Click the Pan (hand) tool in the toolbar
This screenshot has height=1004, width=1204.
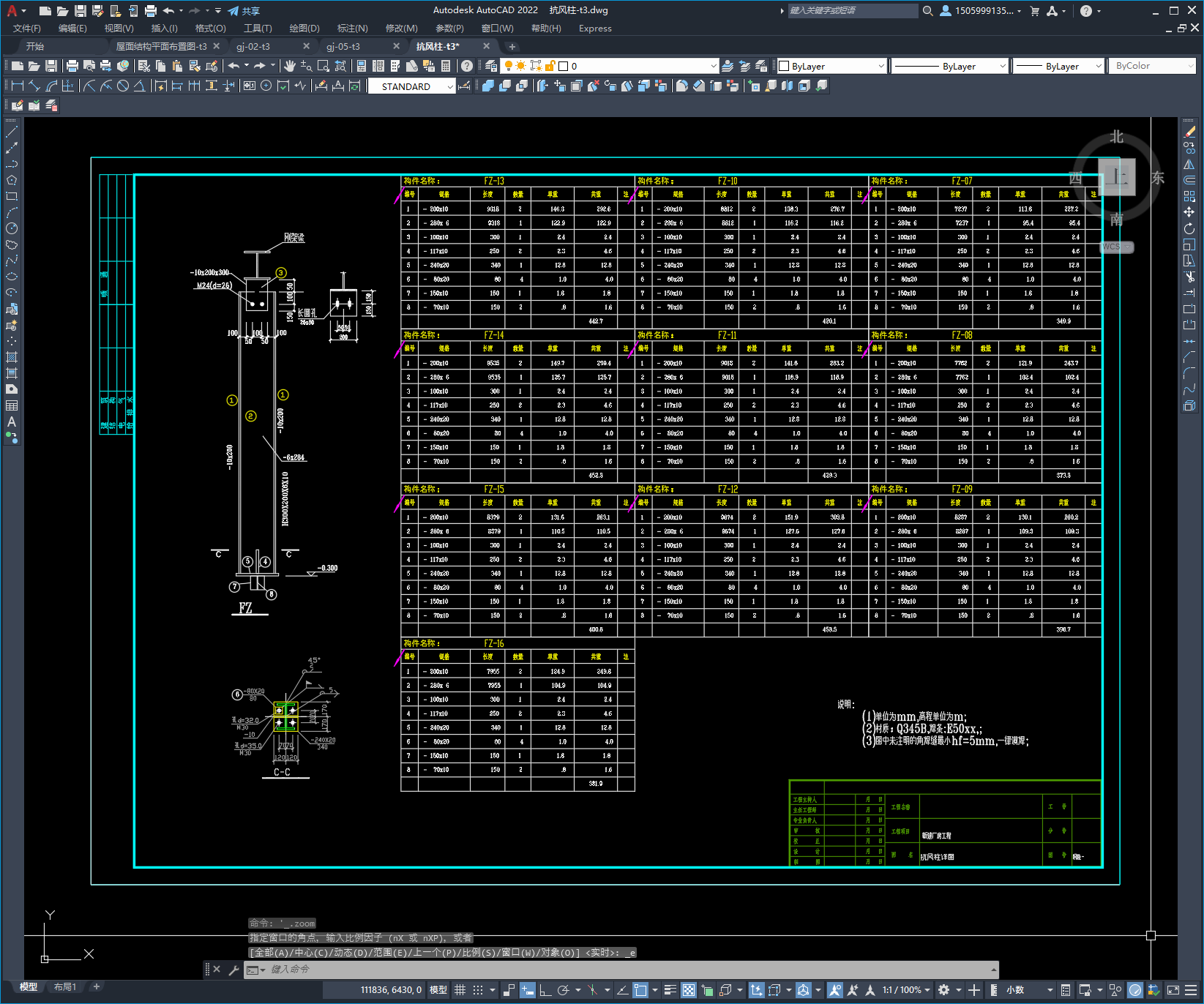(x=291, y=66)
